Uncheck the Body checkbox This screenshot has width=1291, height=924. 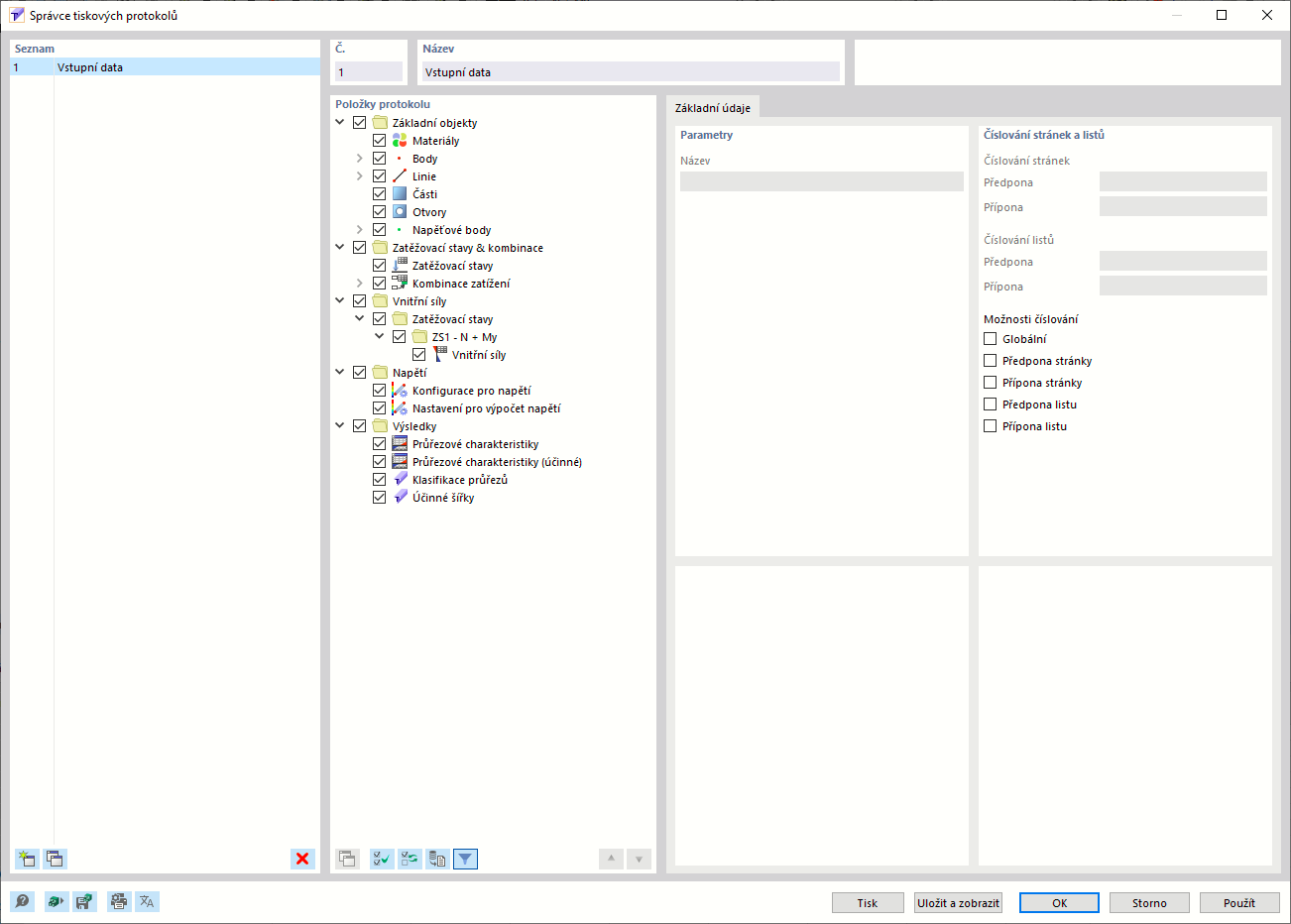click(379, 159)
